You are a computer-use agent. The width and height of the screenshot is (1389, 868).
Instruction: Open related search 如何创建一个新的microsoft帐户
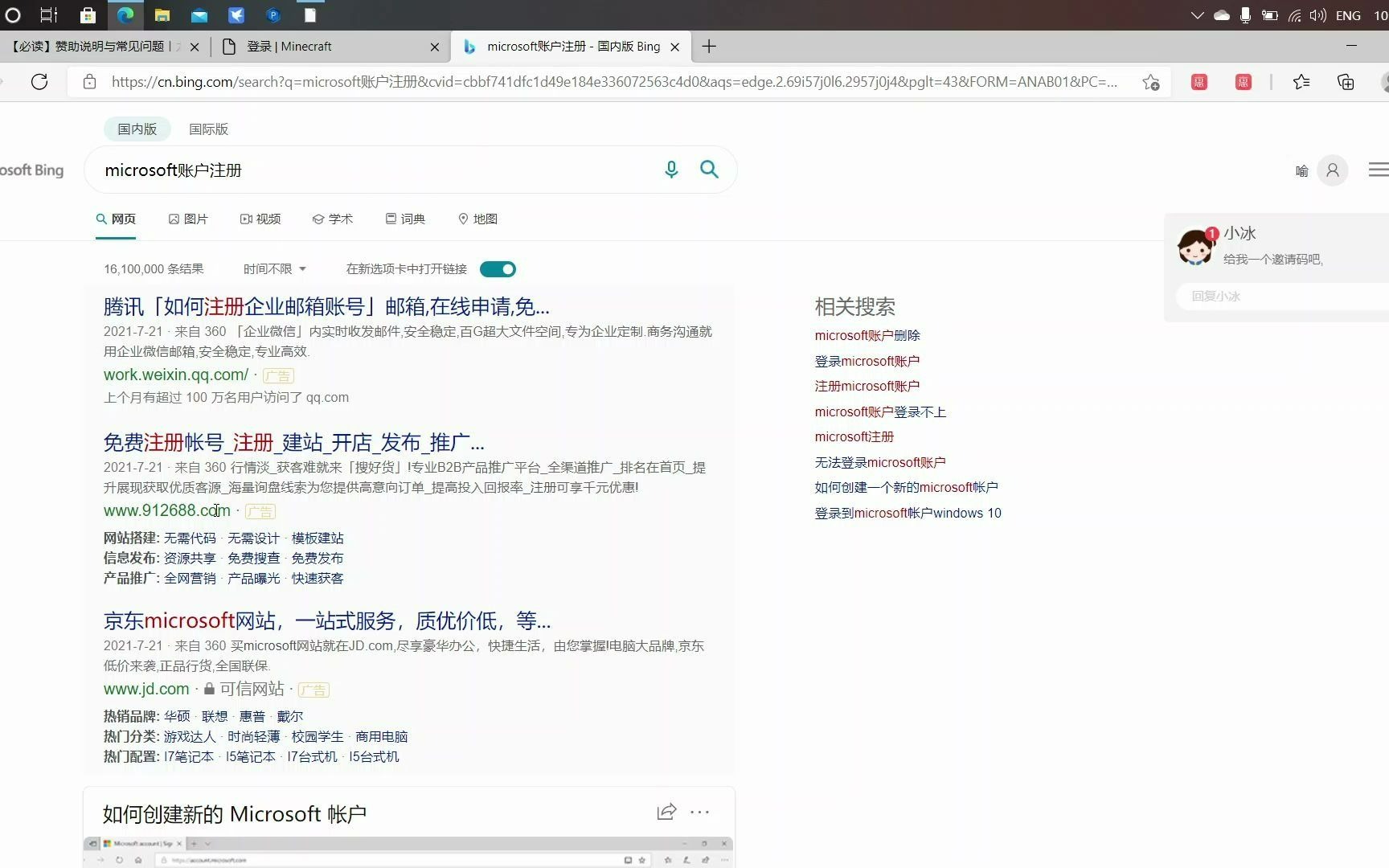click(906, 487)
